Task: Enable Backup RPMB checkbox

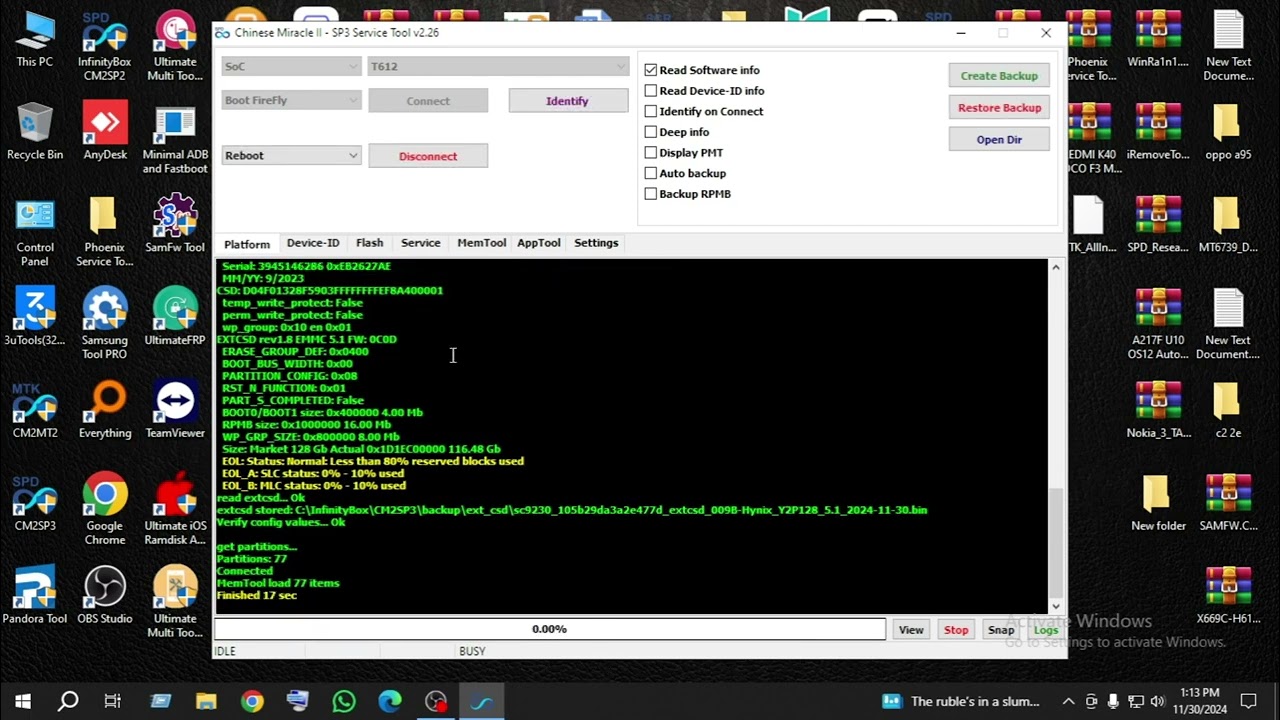Action: coord(651,194)
